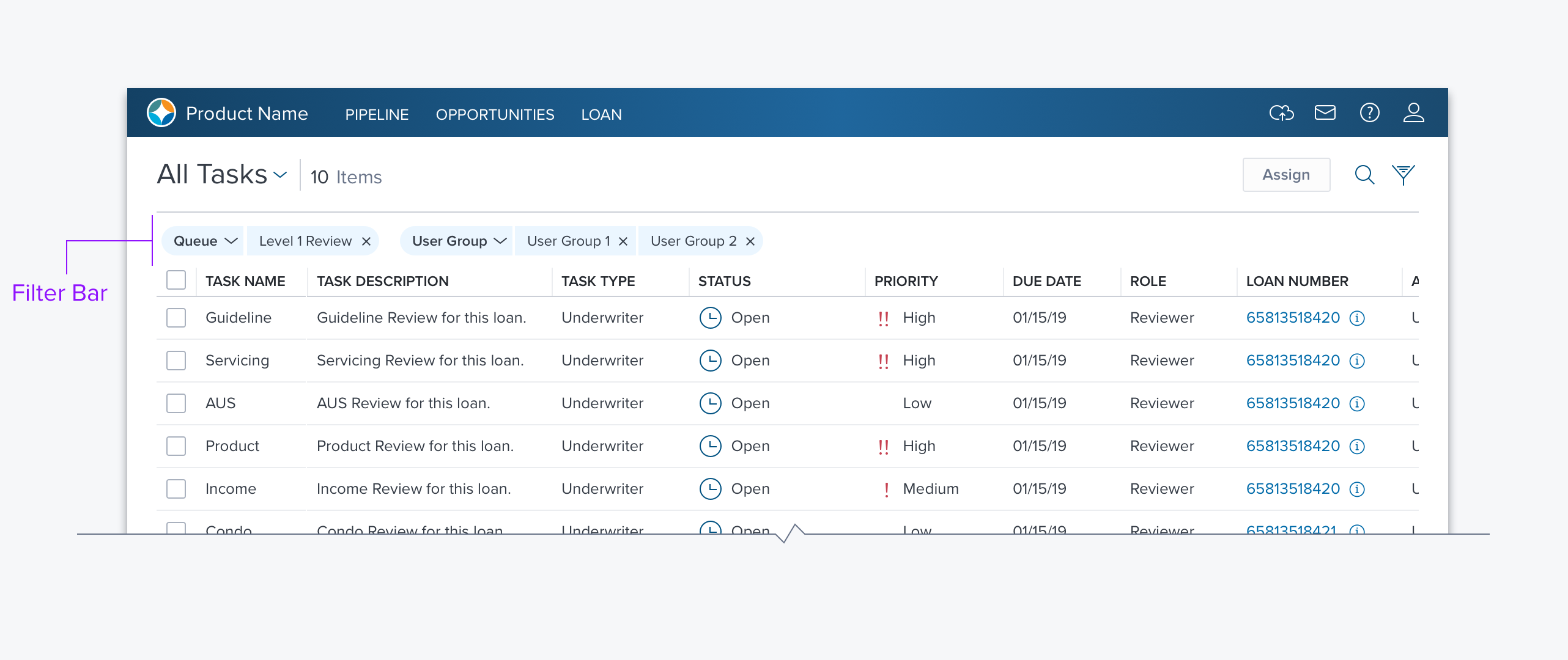The image size is (1568, 660).
Task: Click medium priority exclamation icon in Income row
Action: pyautogui.click(x=887, y=490)
